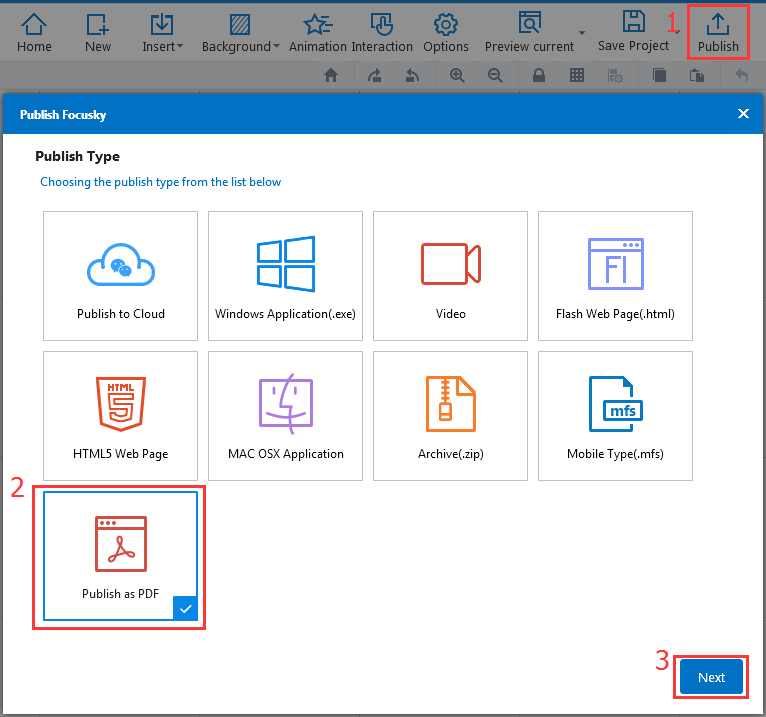Click the lock icon
The width and height of the screenshot is (766, 717).
pos(539,75)
